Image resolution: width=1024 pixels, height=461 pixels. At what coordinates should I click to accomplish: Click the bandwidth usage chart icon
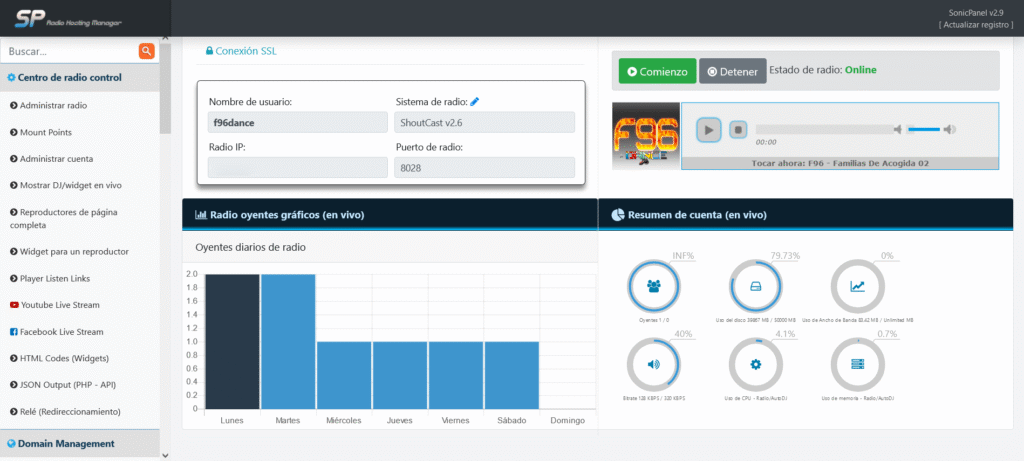tap(858, 286)
